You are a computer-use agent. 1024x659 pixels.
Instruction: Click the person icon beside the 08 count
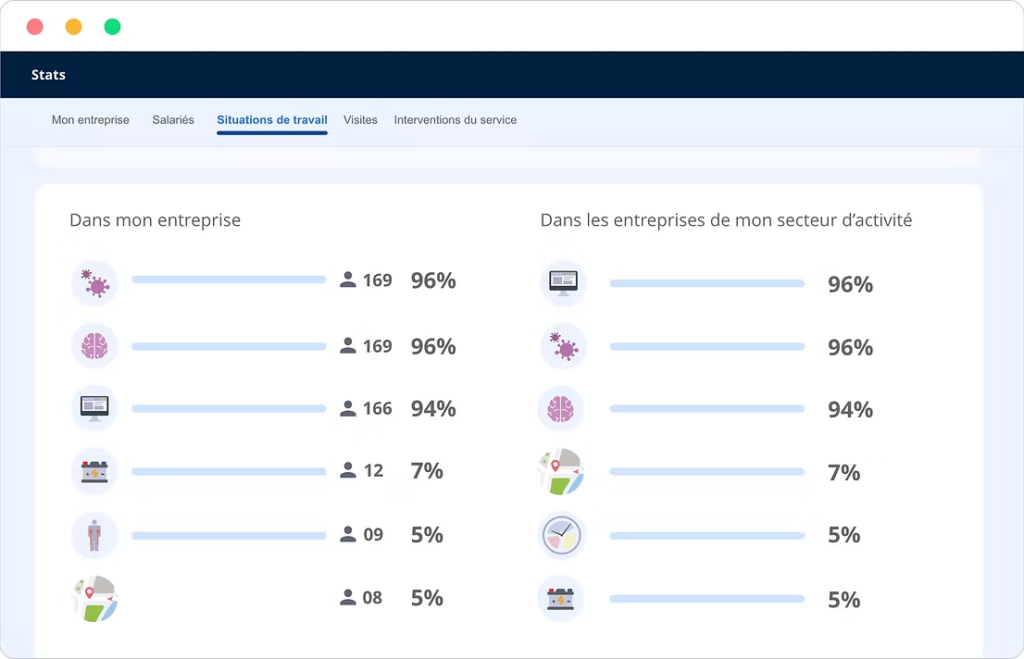click(348, 598)
